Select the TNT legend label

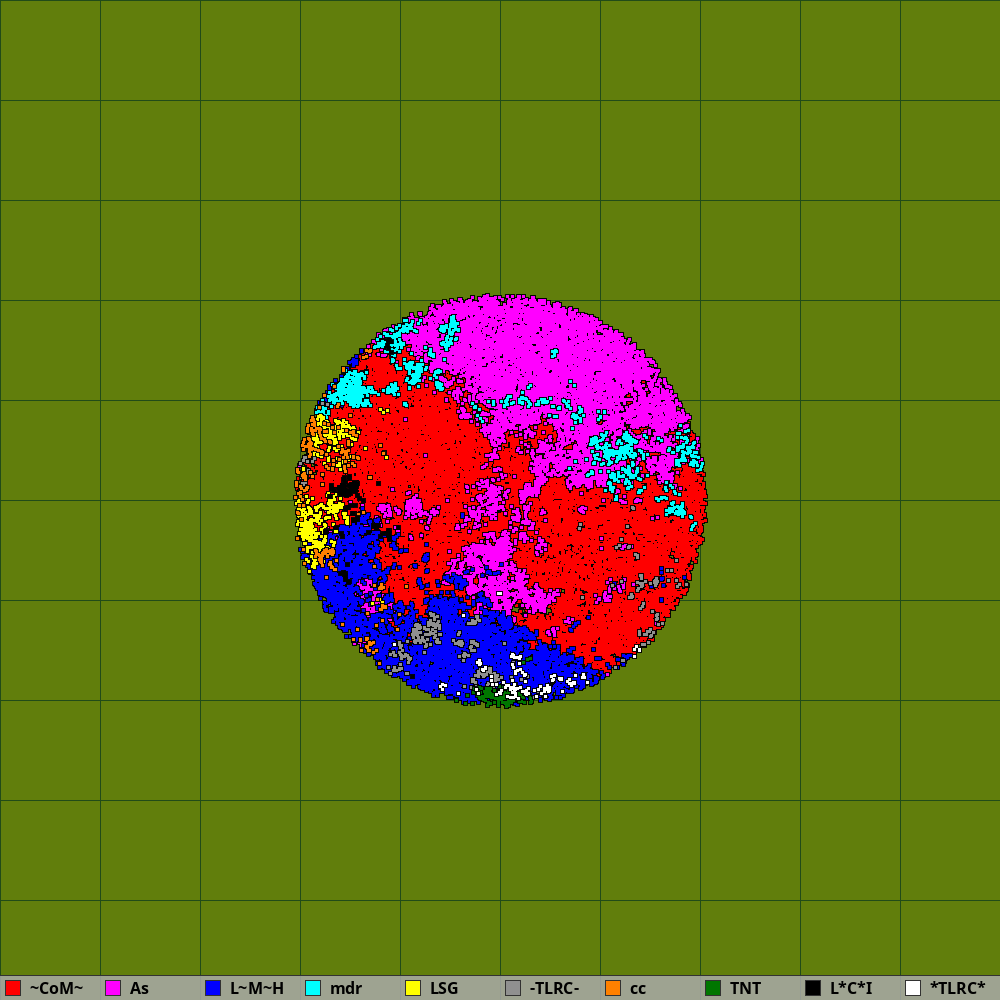click(745, 989)
